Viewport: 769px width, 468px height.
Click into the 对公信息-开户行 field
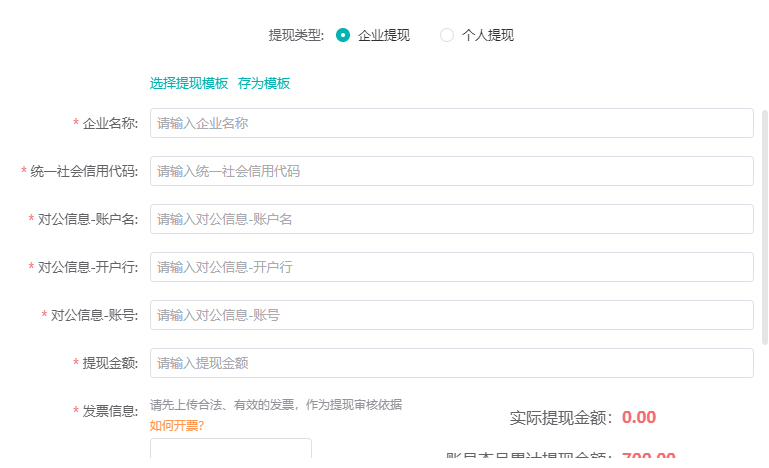pos(451,267)
